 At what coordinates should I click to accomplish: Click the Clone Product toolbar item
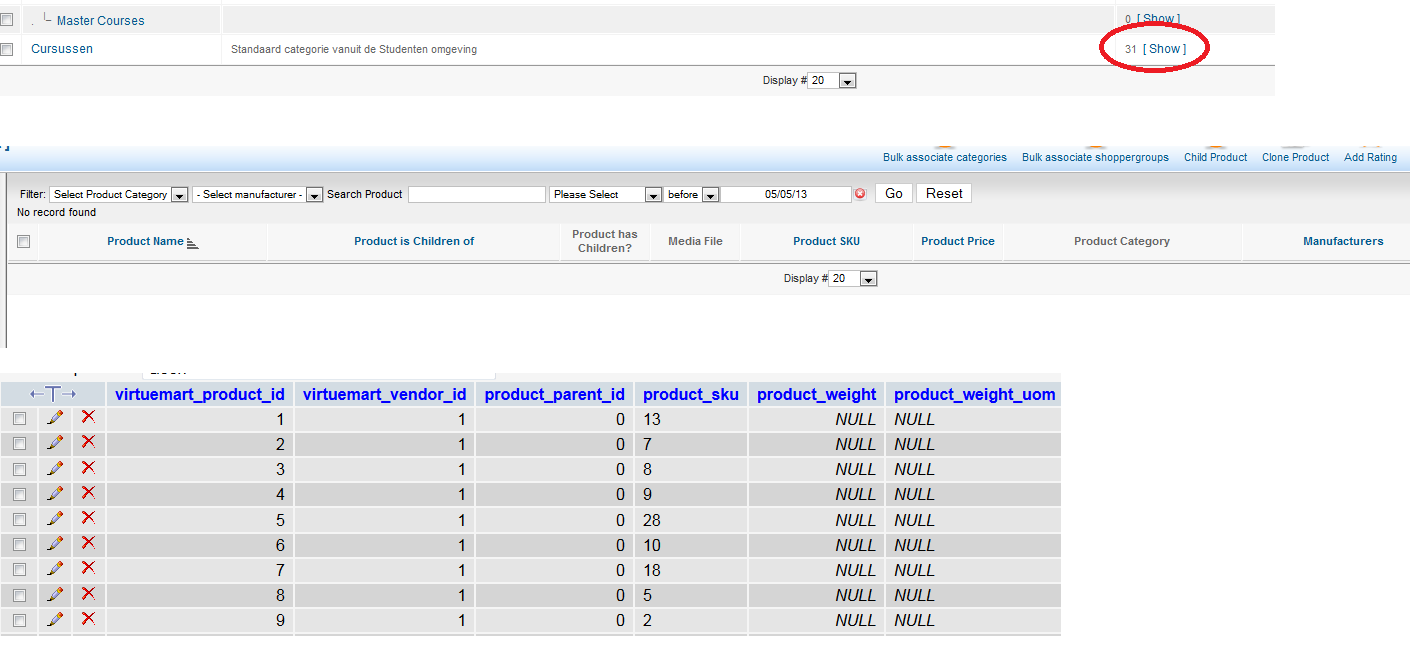(x=1295, y=157)
